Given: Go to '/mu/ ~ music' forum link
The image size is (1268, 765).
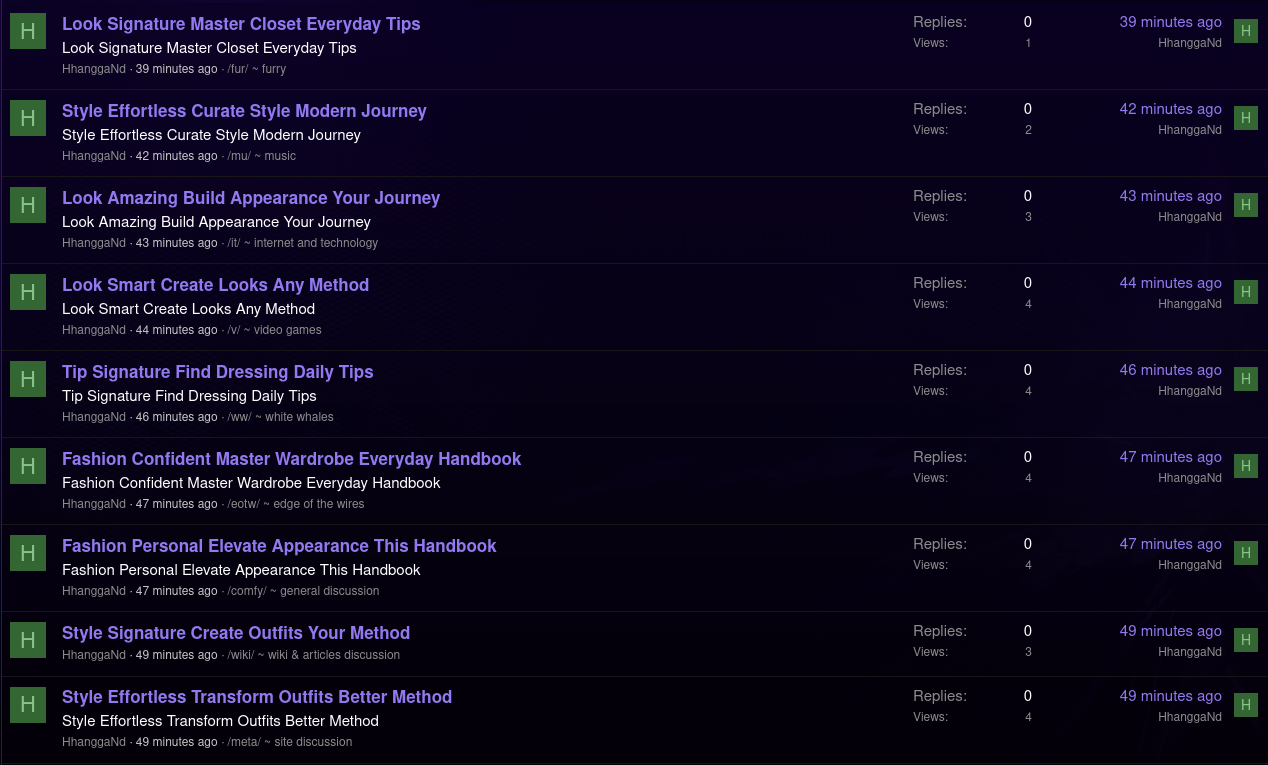Looking at the screenshot, I should (x=262, y=156).
